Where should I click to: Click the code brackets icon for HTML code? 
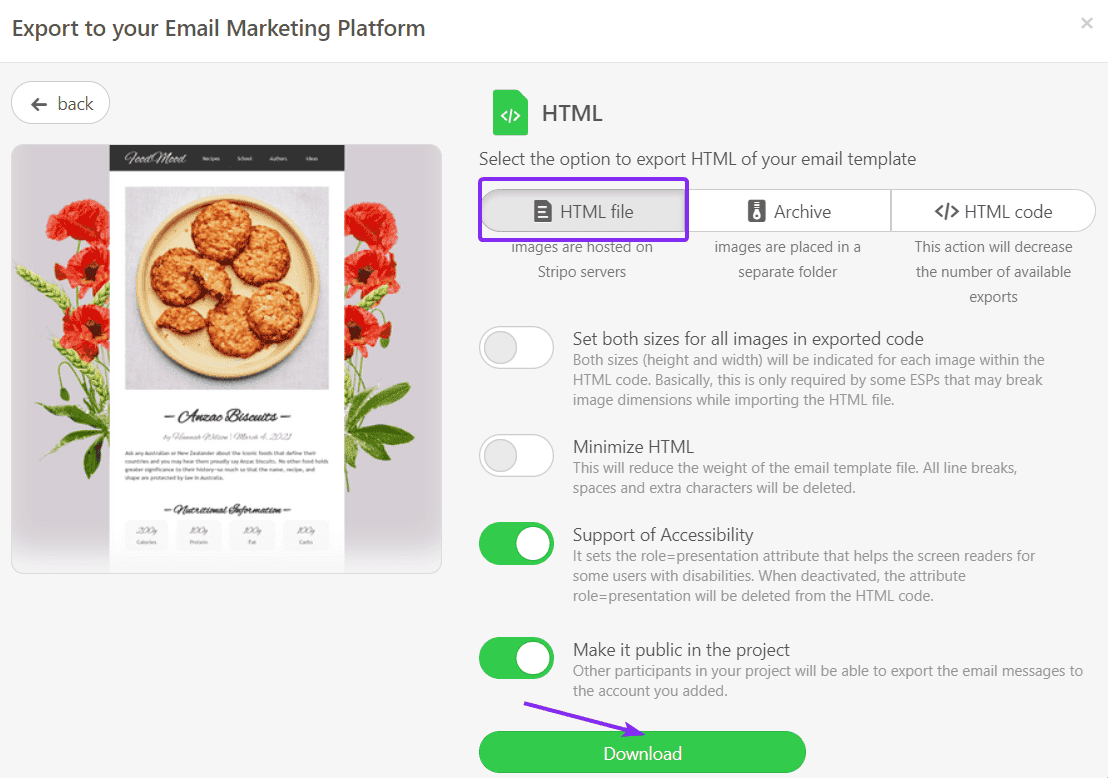(x=946, y=210)
